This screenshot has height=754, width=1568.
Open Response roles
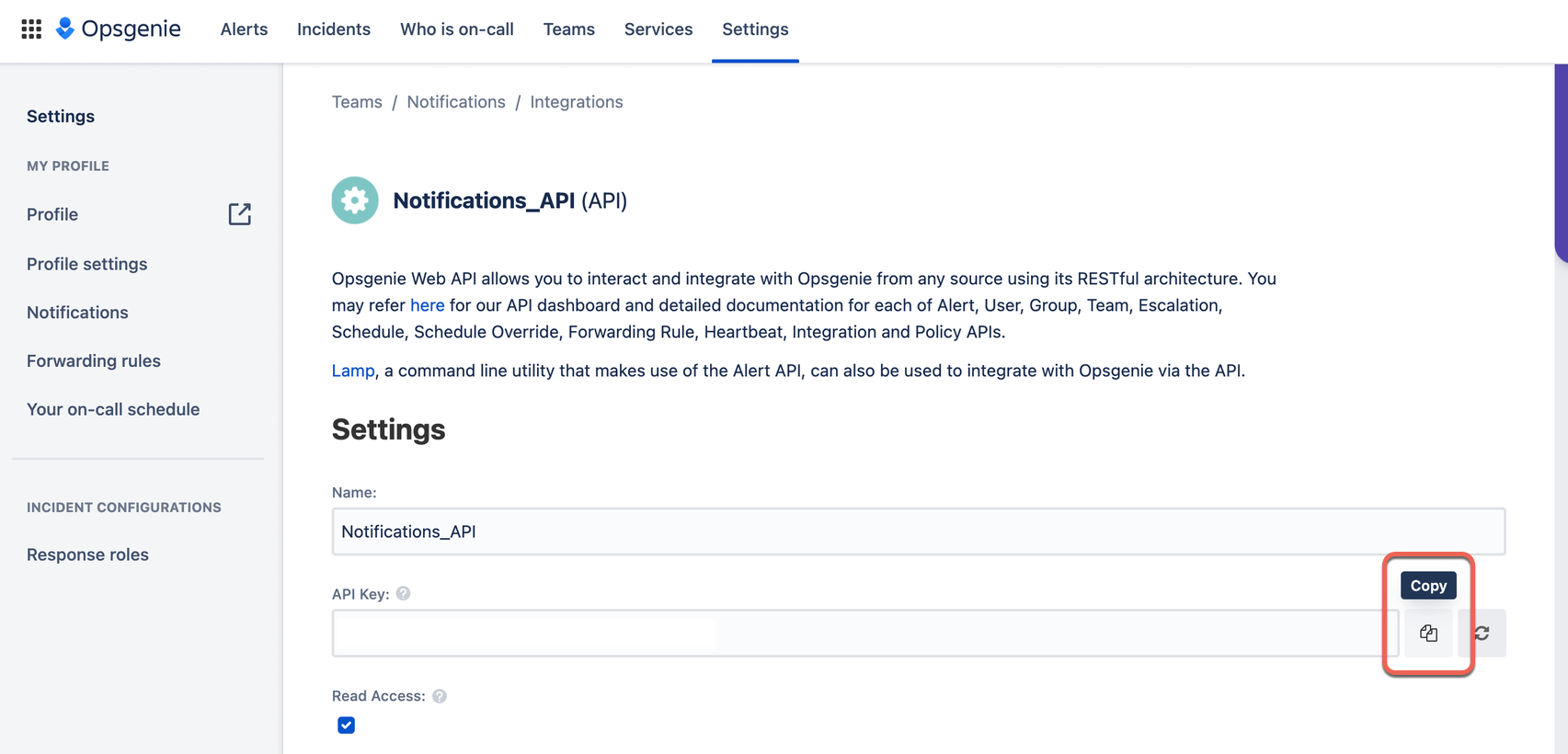click(x=87, y=554)
